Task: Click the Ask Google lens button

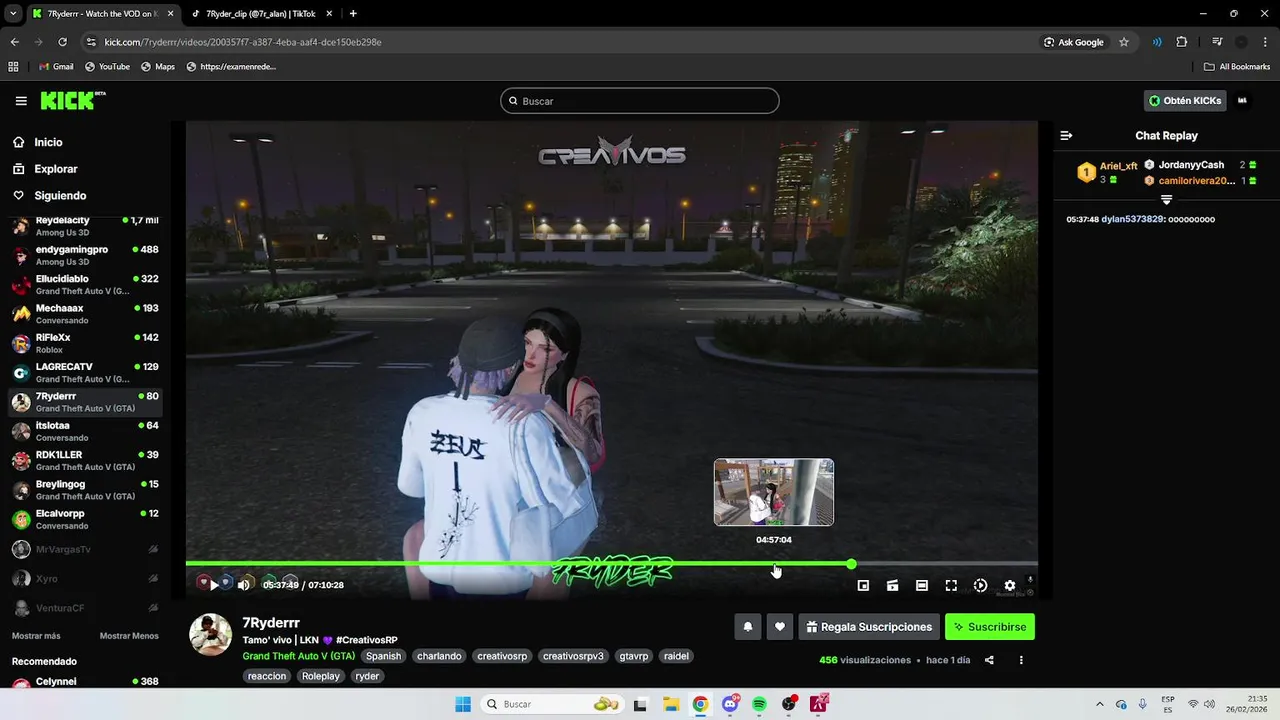Action: coord(1074,42)
